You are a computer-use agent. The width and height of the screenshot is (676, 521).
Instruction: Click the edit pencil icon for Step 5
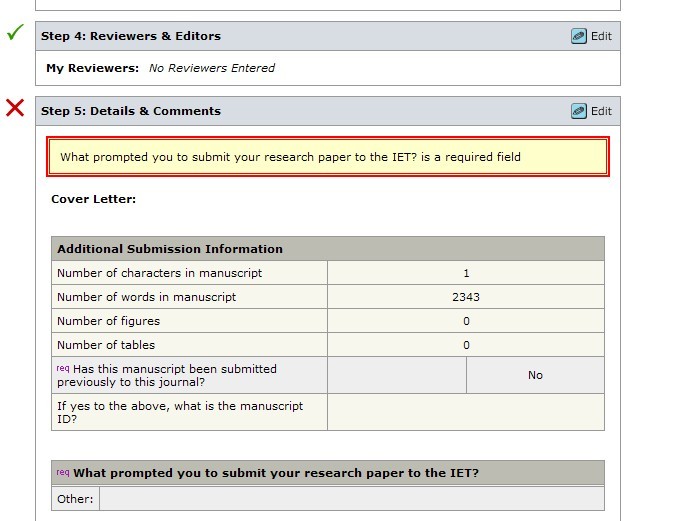[x=579, y=111]
